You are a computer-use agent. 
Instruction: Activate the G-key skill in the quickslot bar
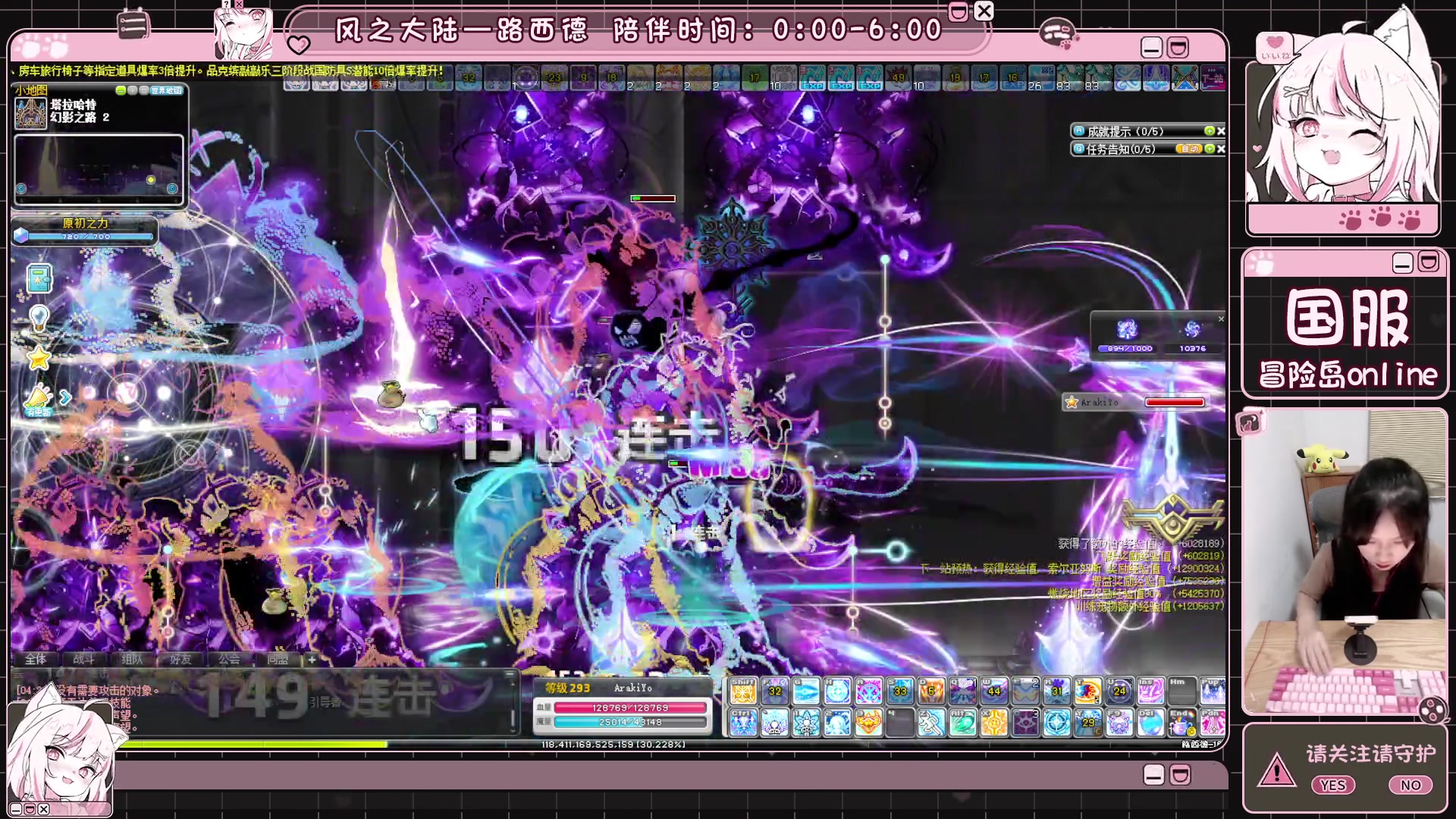pyautogui.click(x=805, y=691)
